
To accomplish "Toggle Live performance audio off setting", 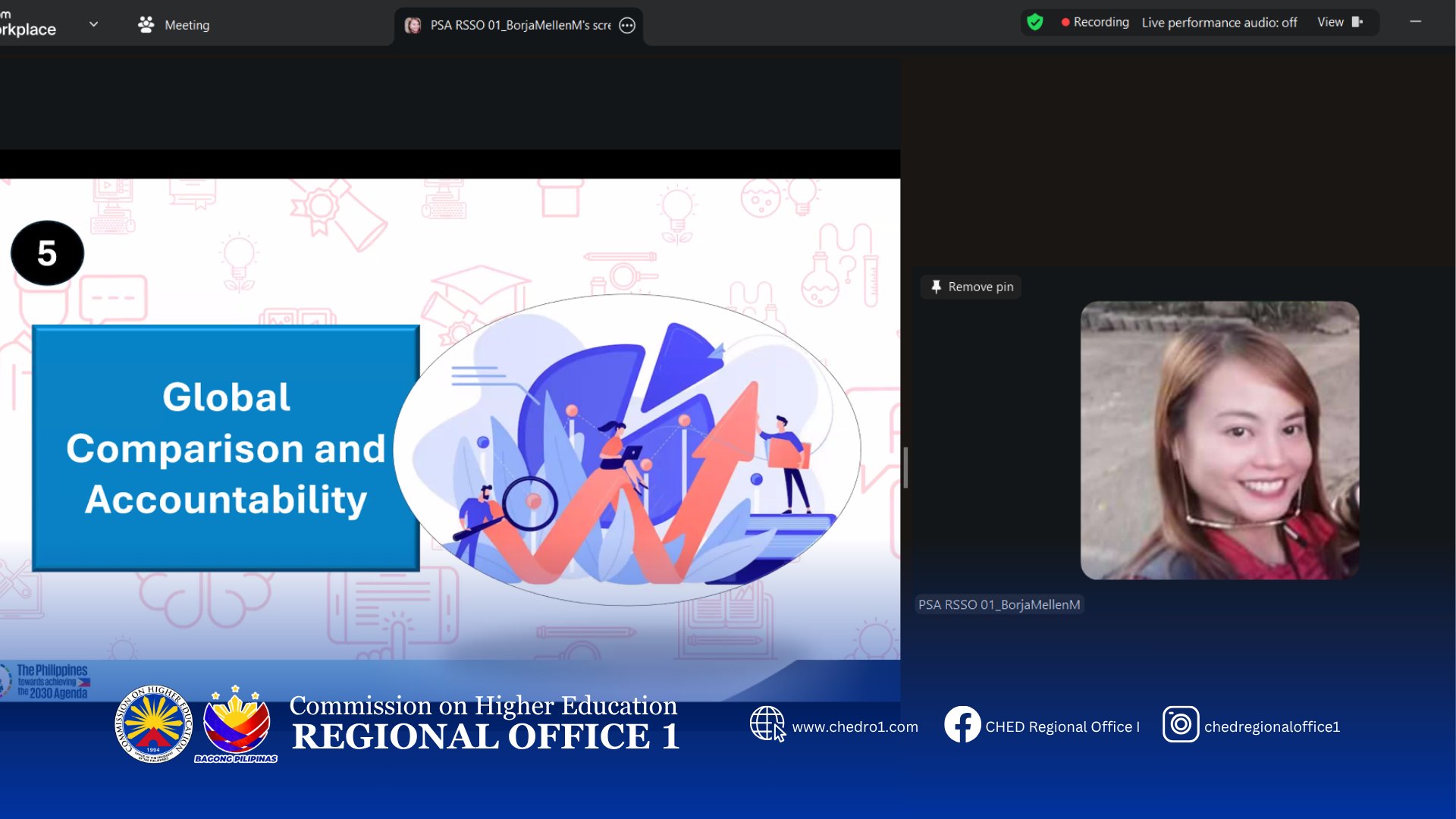I will [1219, 23].
